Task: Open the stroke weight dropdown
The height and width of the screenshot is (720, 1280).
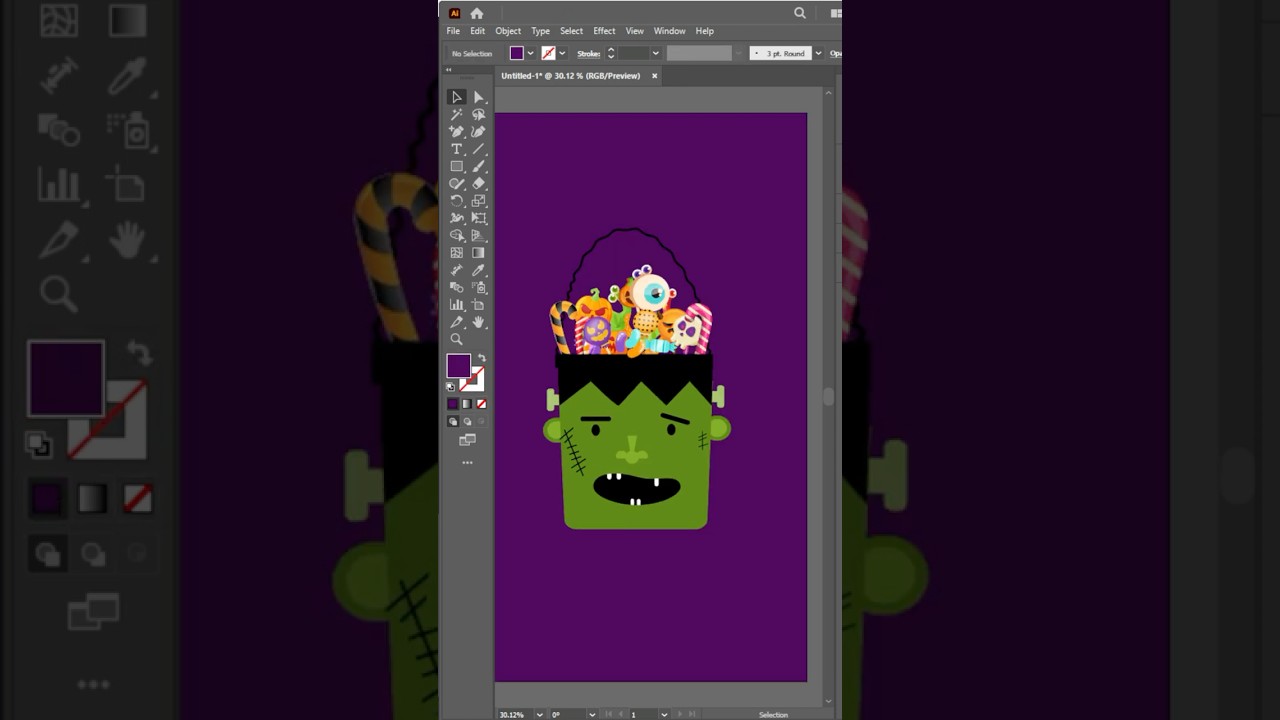Action: click(x=655, y=54)
